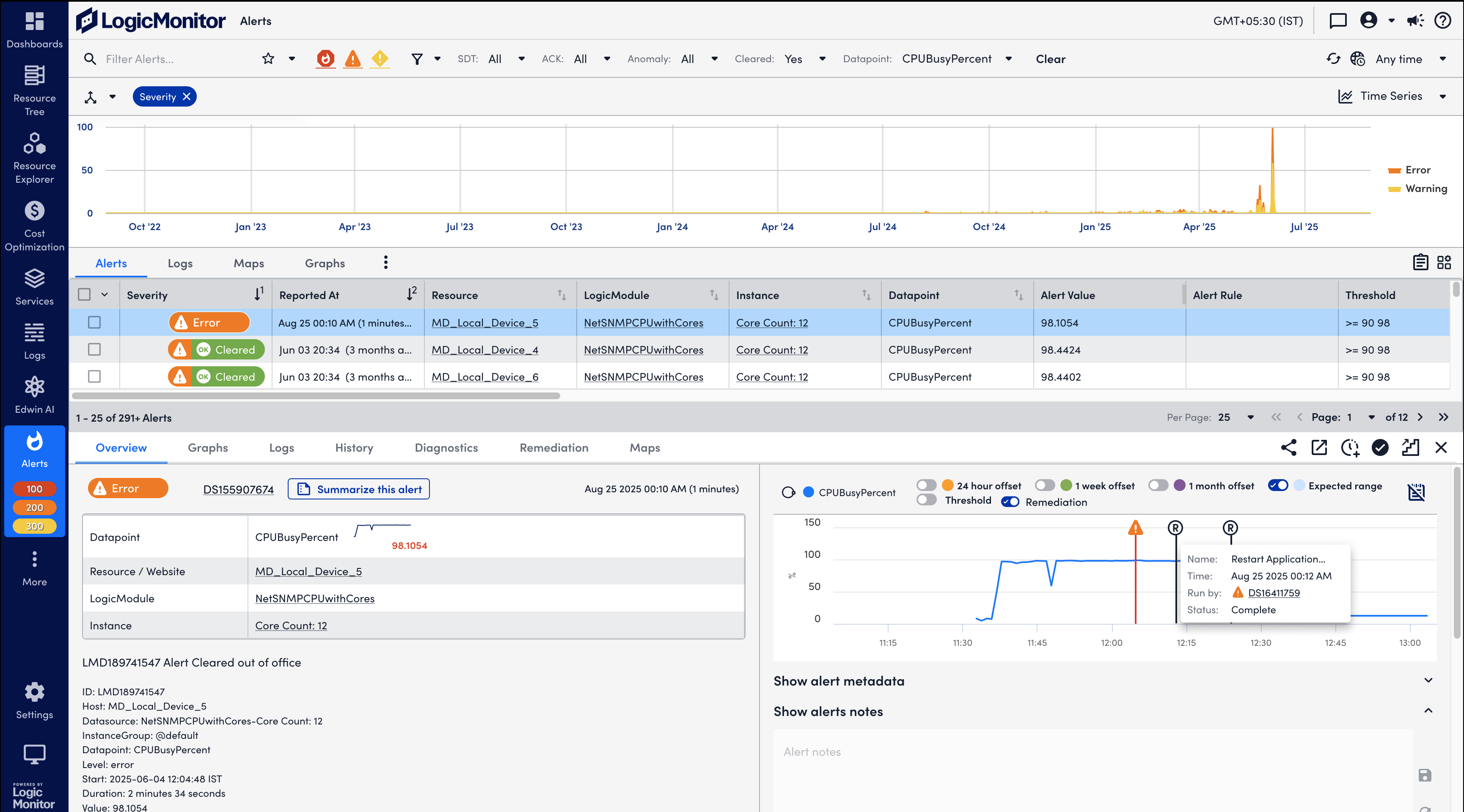This screenshot has height=812, width=1464.
Task: Filter by warning severity diamond icon
Action: [x=380, y=58]
